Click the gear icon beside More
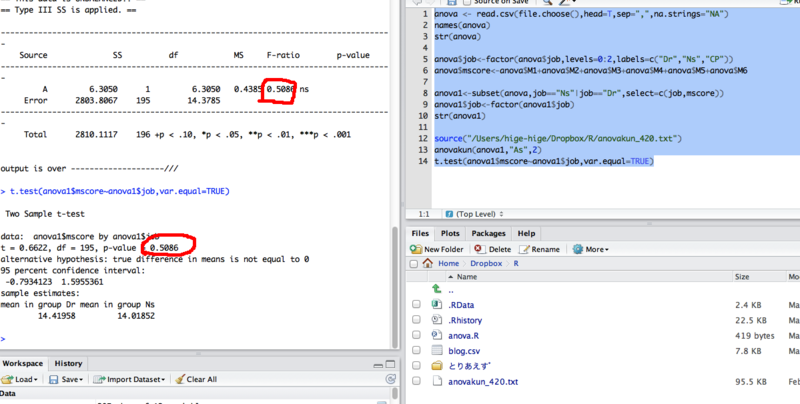The image size is (800, 404). (578, 249)
